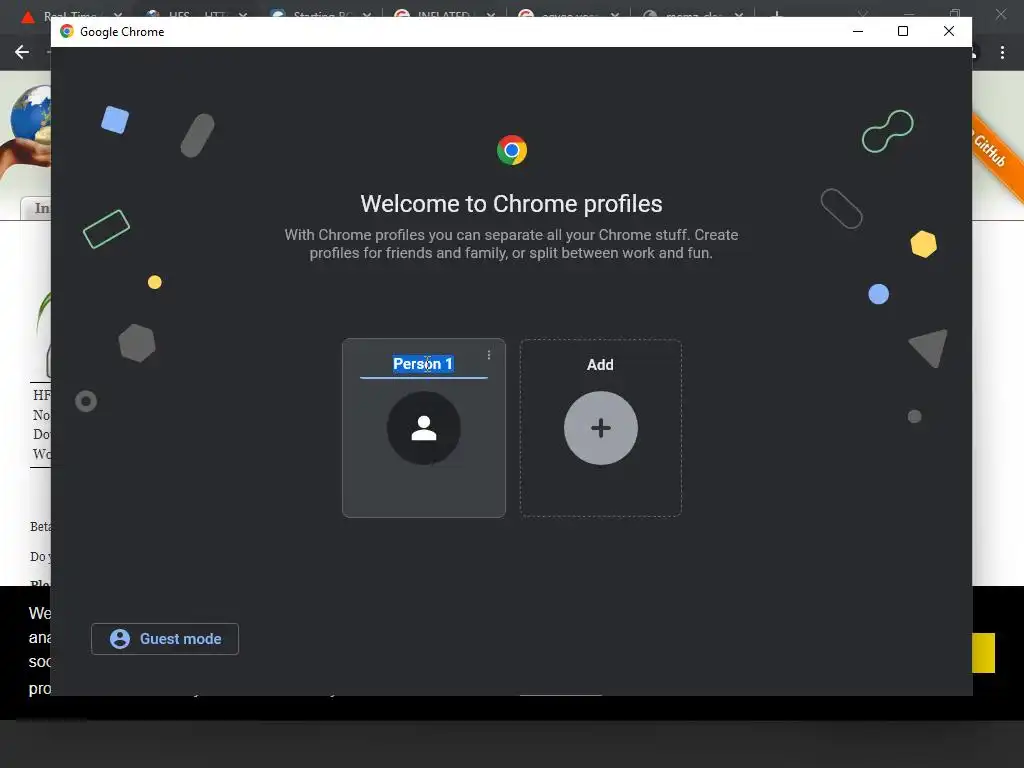Switch to the Starting tab in the background browser

320,14
